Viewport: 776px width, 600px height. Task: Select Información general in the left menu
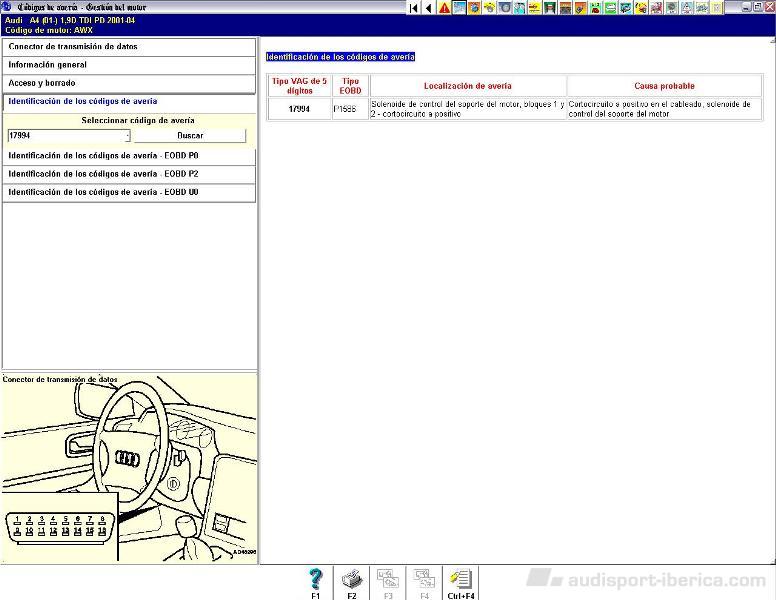pos(129,65)
